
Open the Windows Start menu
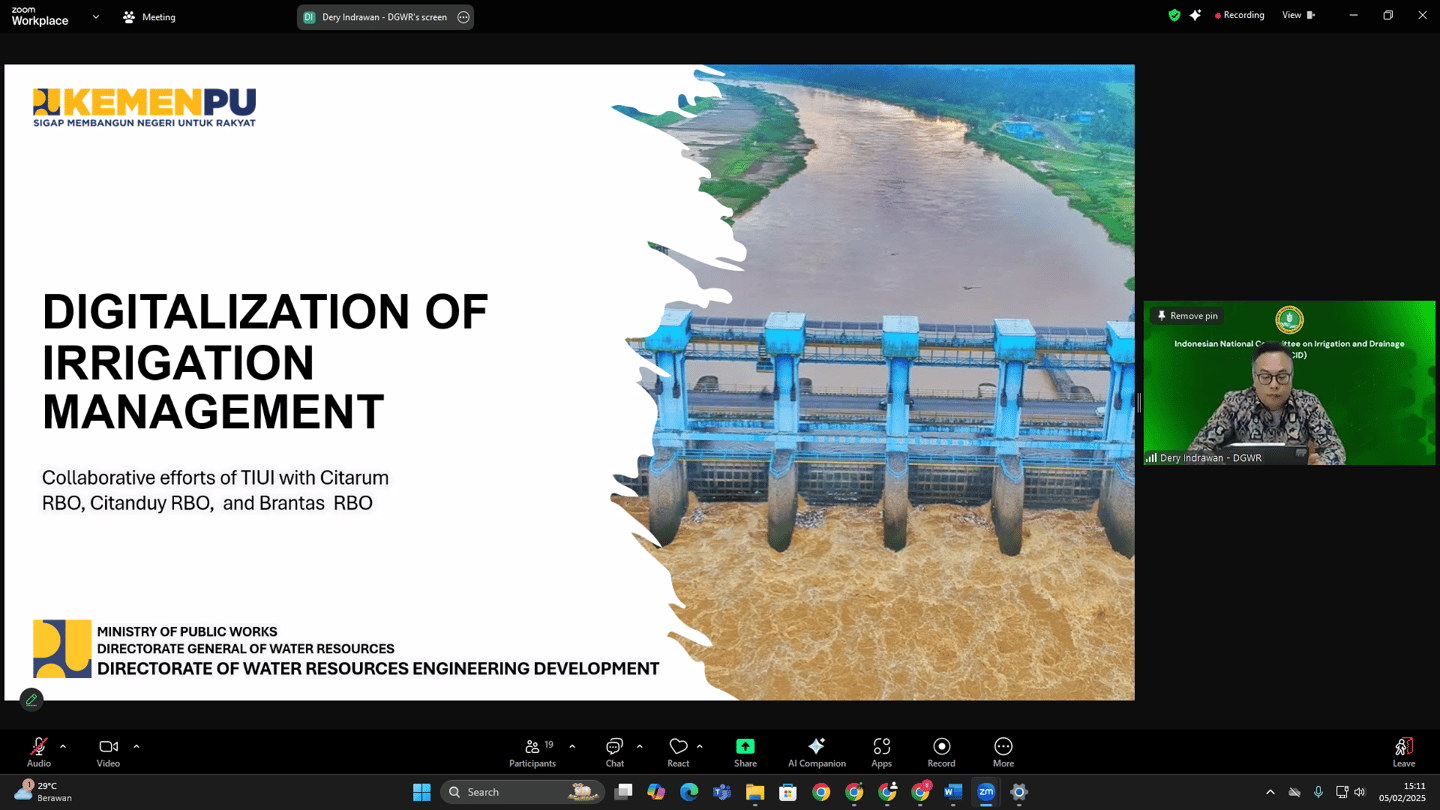[x=422, y=792]
